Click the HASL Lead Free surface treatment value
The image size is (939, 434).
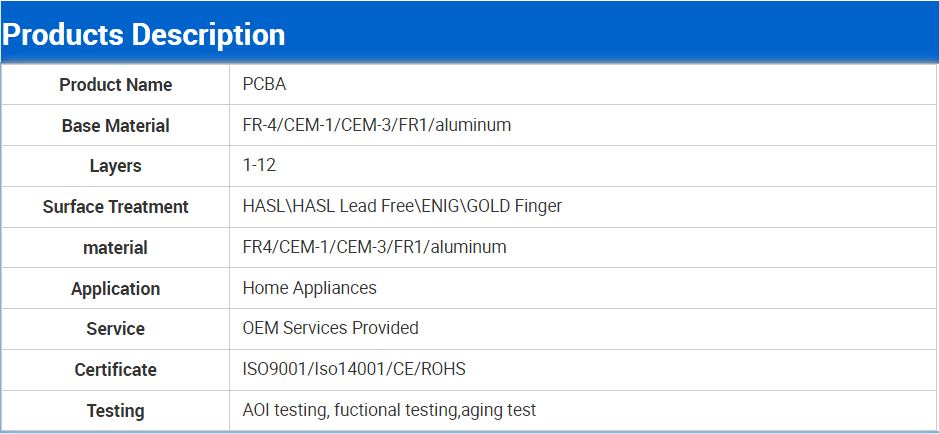click(x=402, y=207)
